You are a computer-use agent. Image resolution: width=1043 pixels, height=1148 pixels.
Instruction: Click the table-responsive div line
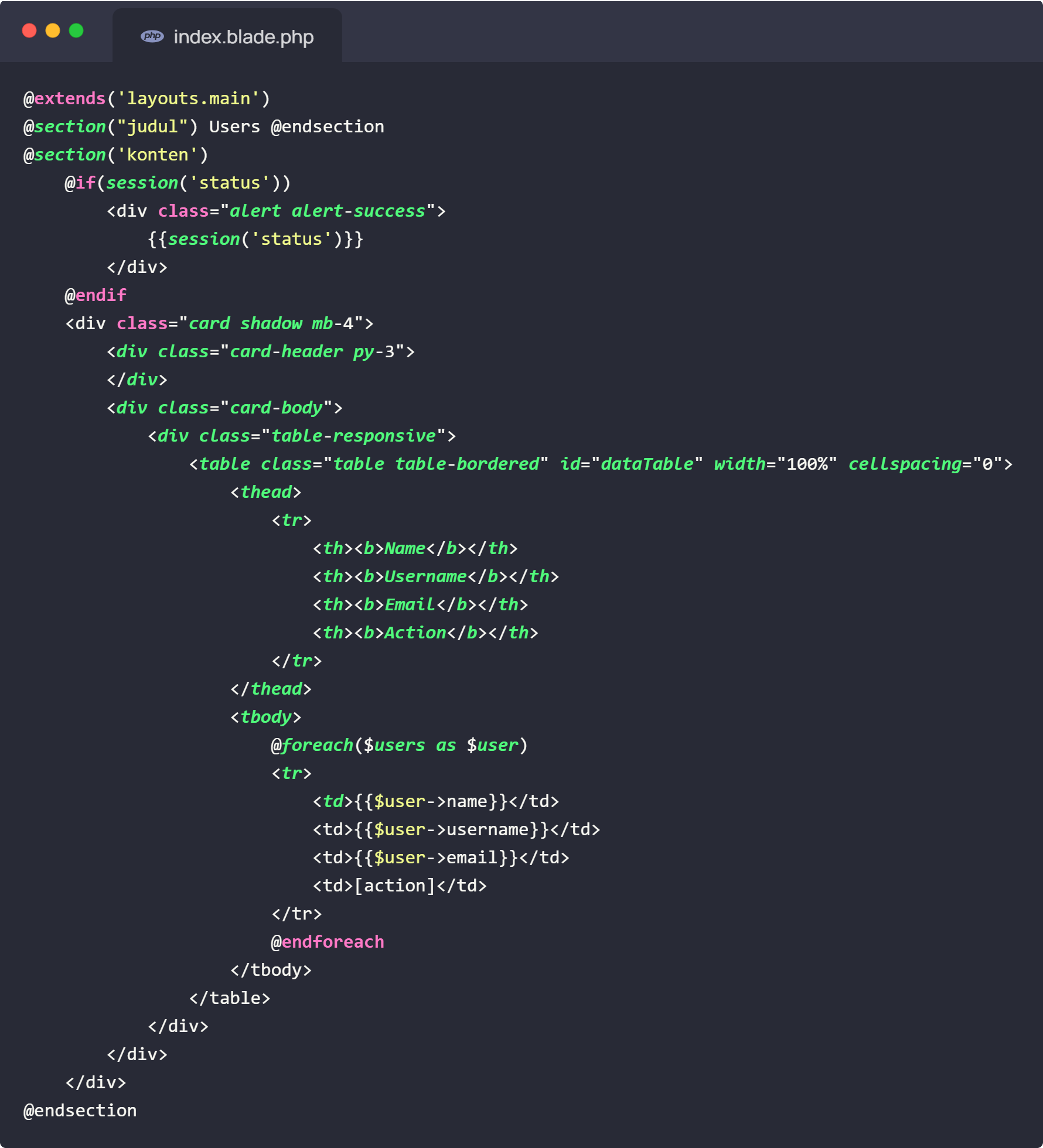(x=301, y=436)
